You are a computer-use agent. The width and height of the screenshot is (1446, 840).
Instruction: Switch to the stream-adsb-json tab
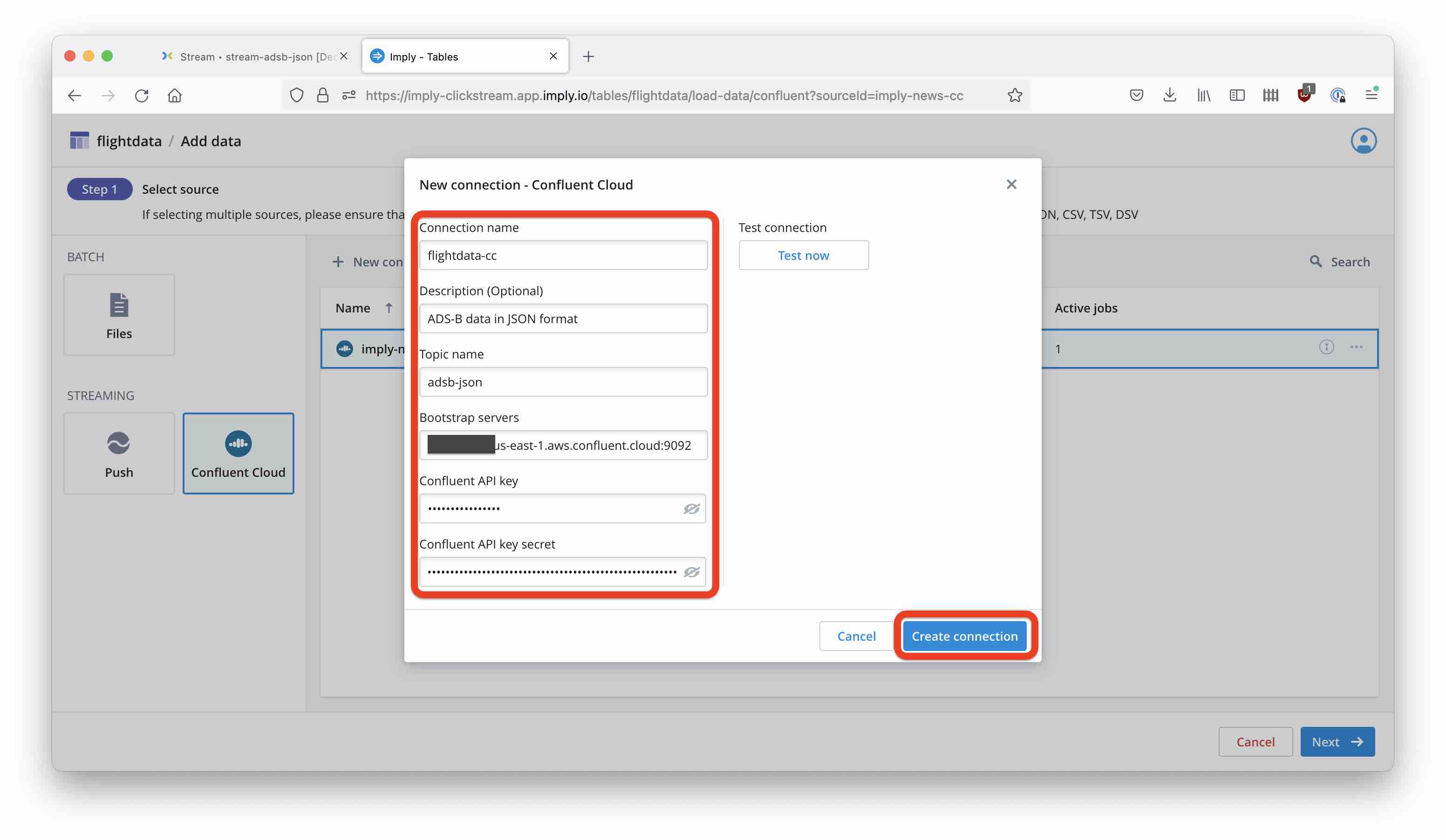[x=247, y=55]
